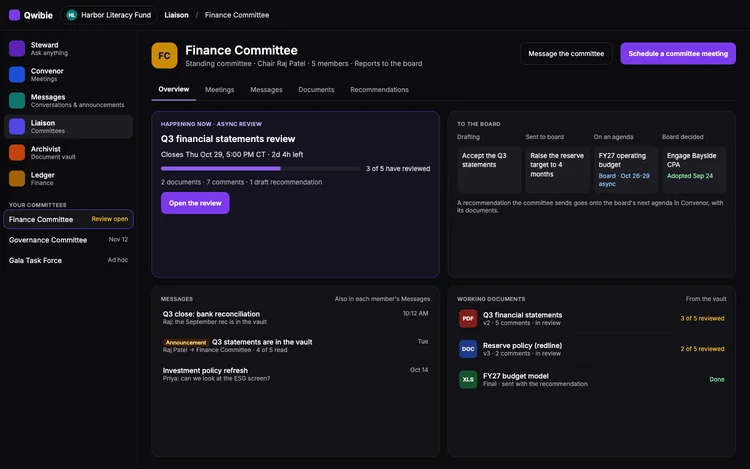
Task: Click Open the review button
Action: 195,203
